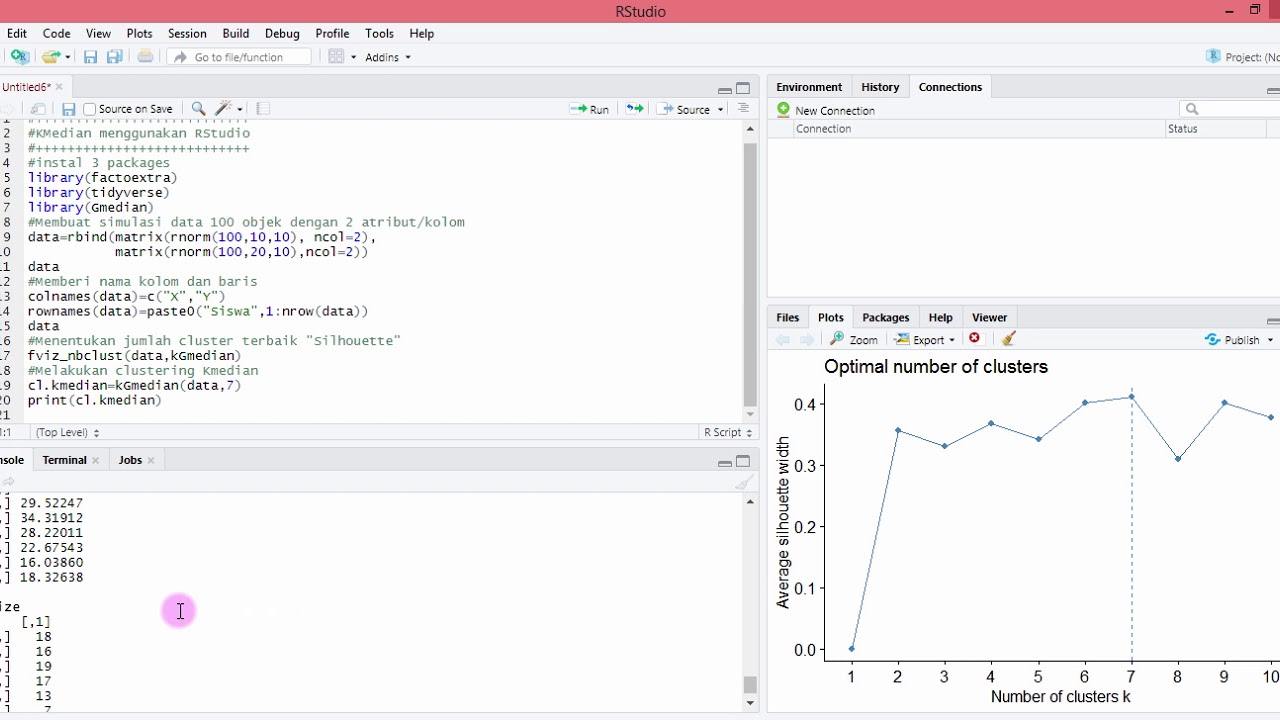The height and width of the screenshot is (720, 1280).
Task: Switch to the Viewer tab
Action: point(989,317)
